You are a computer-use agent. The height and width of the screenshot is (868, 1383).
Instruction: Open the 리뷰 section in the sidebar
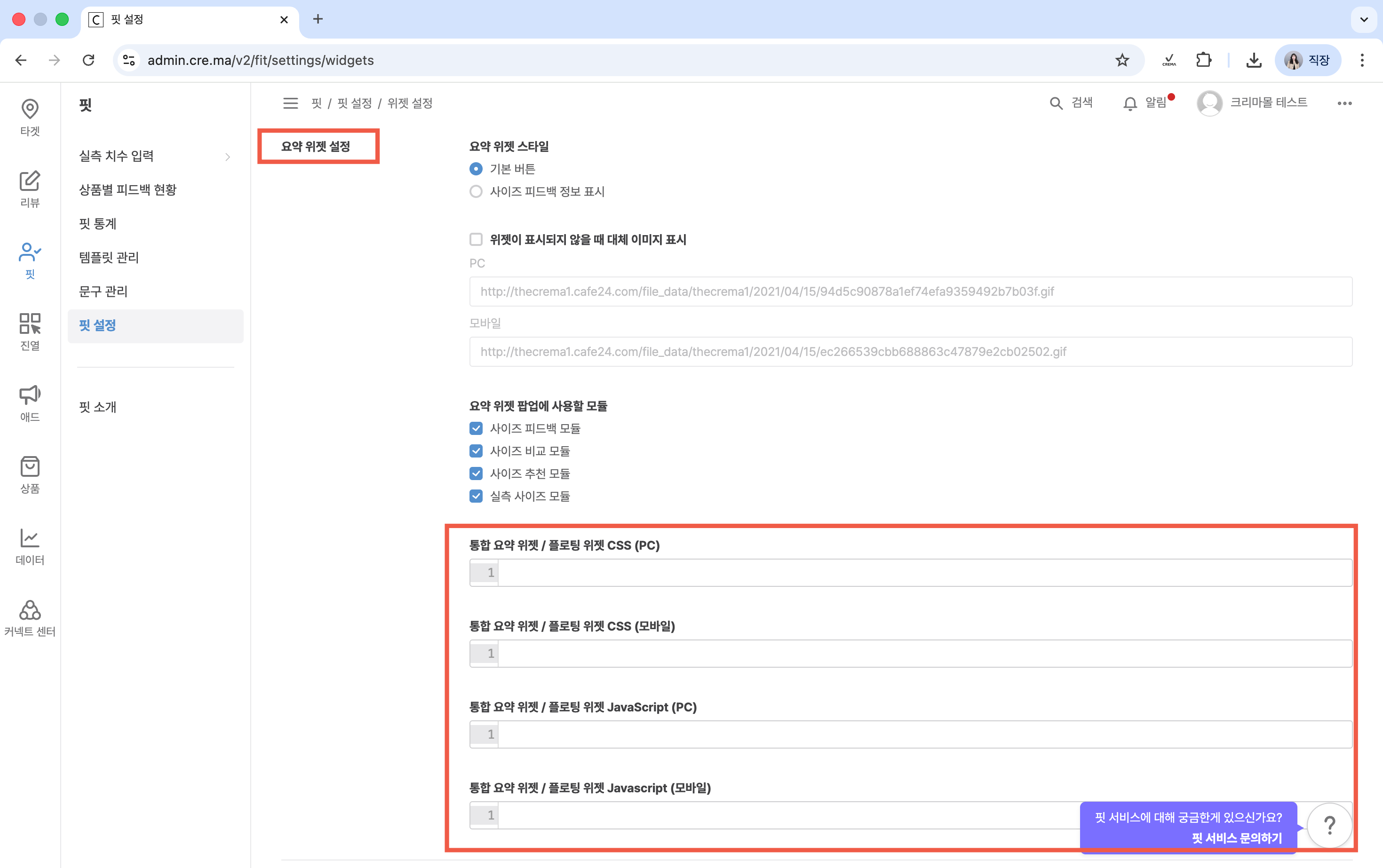click(30, 189)
